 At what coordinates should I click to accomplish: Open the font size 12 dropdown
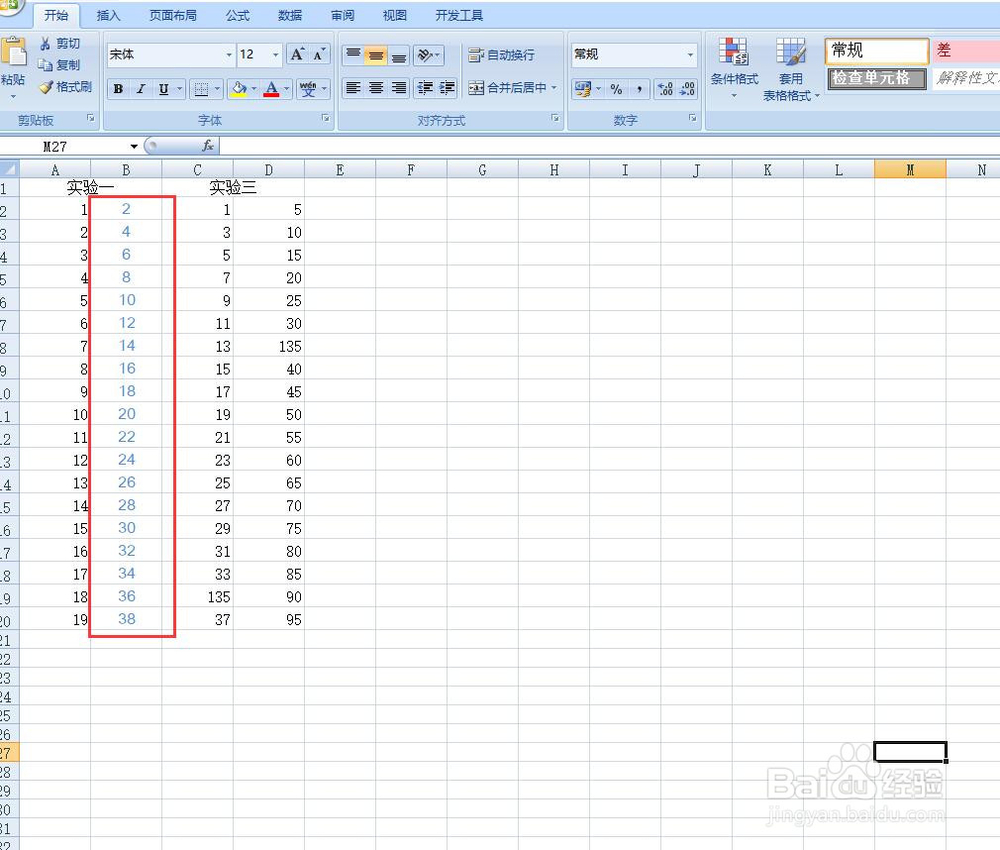[276, 55]
